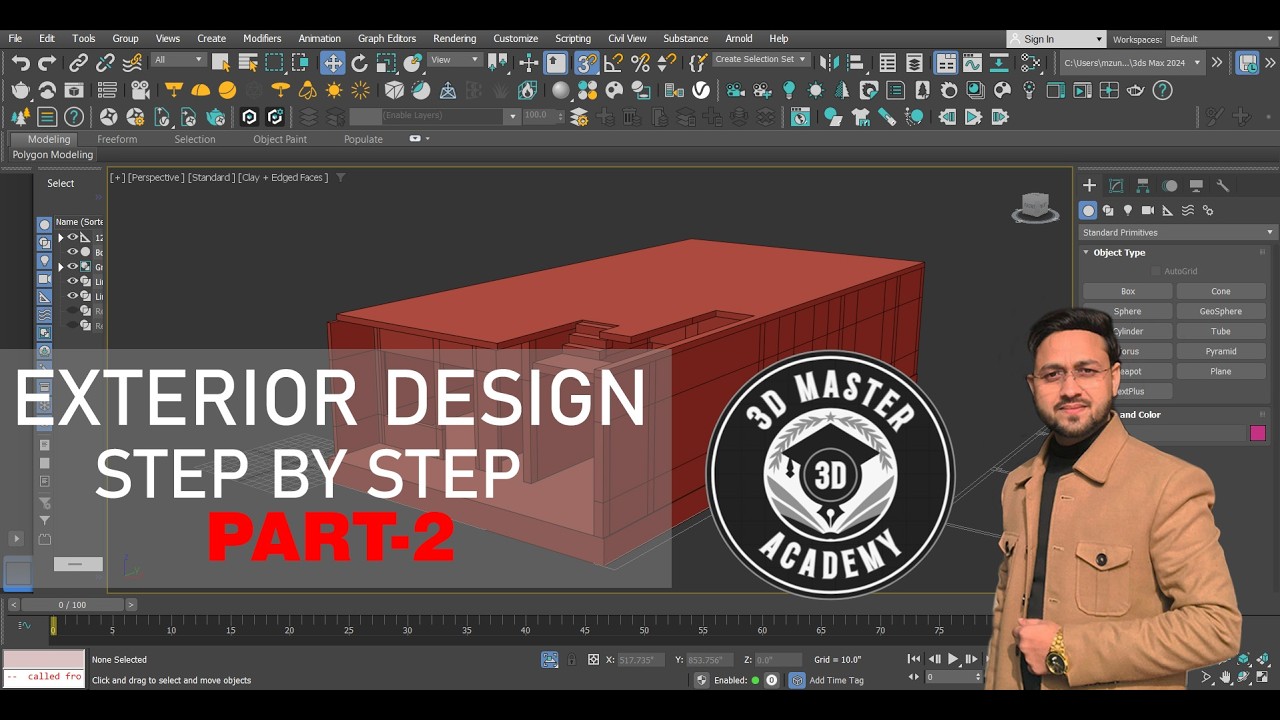Viewport: 1280px width, 720px height.
Task: Select the Lights category bulb icon
Action: click(x=1128, y=210)
